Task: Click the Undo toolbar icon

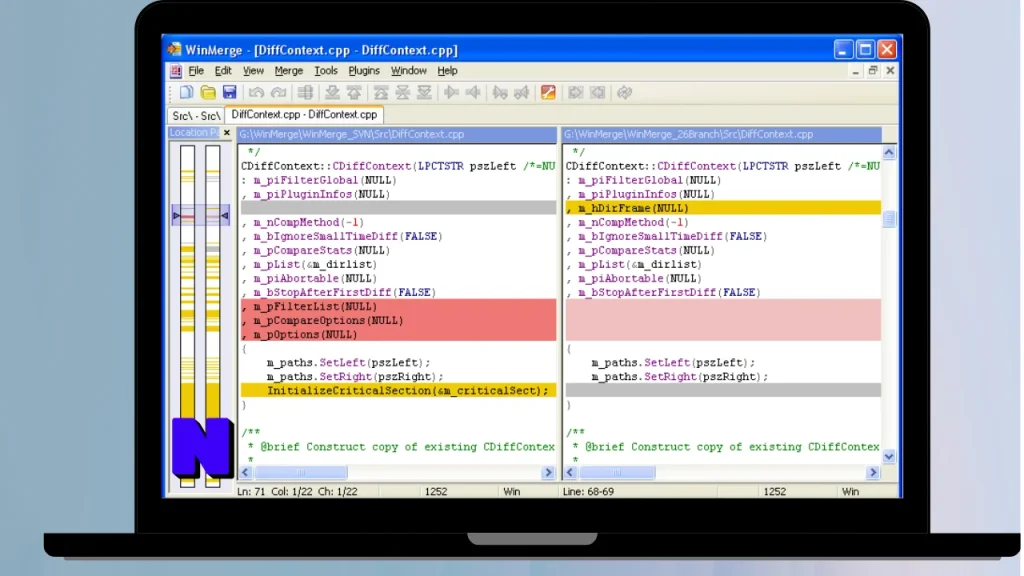Action: [x=256, y=93]
